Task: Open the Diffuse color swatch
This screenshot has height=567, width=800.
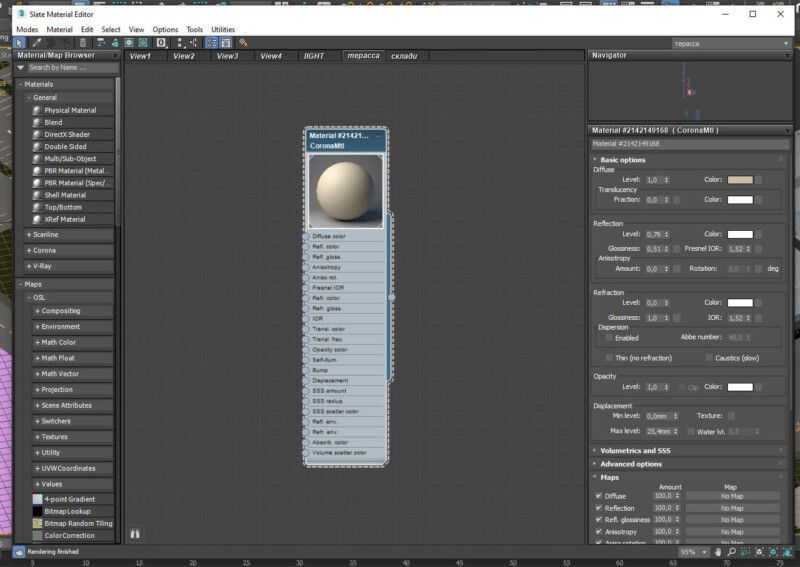Action: tap(740, 180)
